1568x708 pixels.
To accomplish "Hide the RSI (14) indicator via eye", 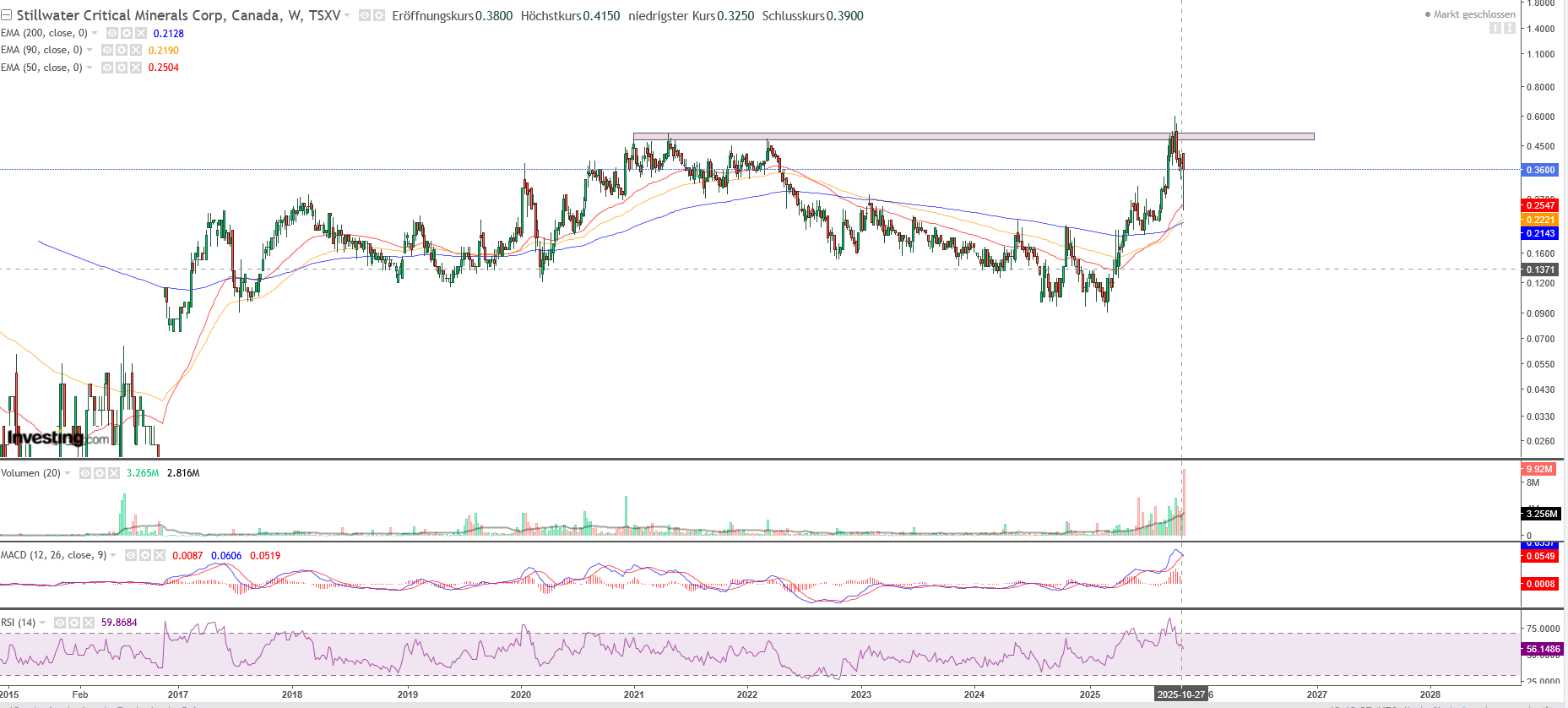I will coord(60,623).
